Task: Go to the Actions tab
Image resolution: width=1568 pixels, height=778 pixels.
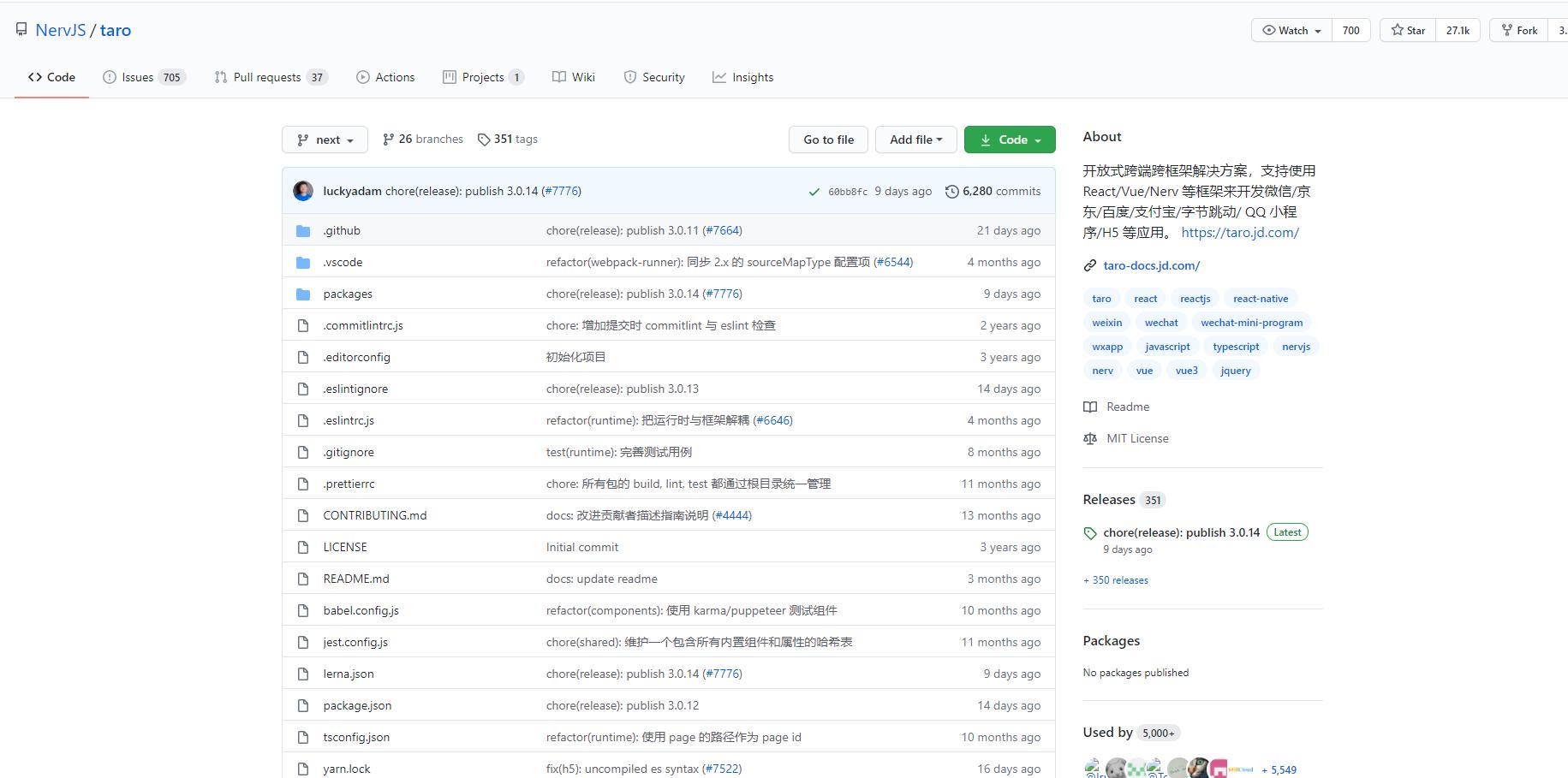Action: (x=385, y=77)
